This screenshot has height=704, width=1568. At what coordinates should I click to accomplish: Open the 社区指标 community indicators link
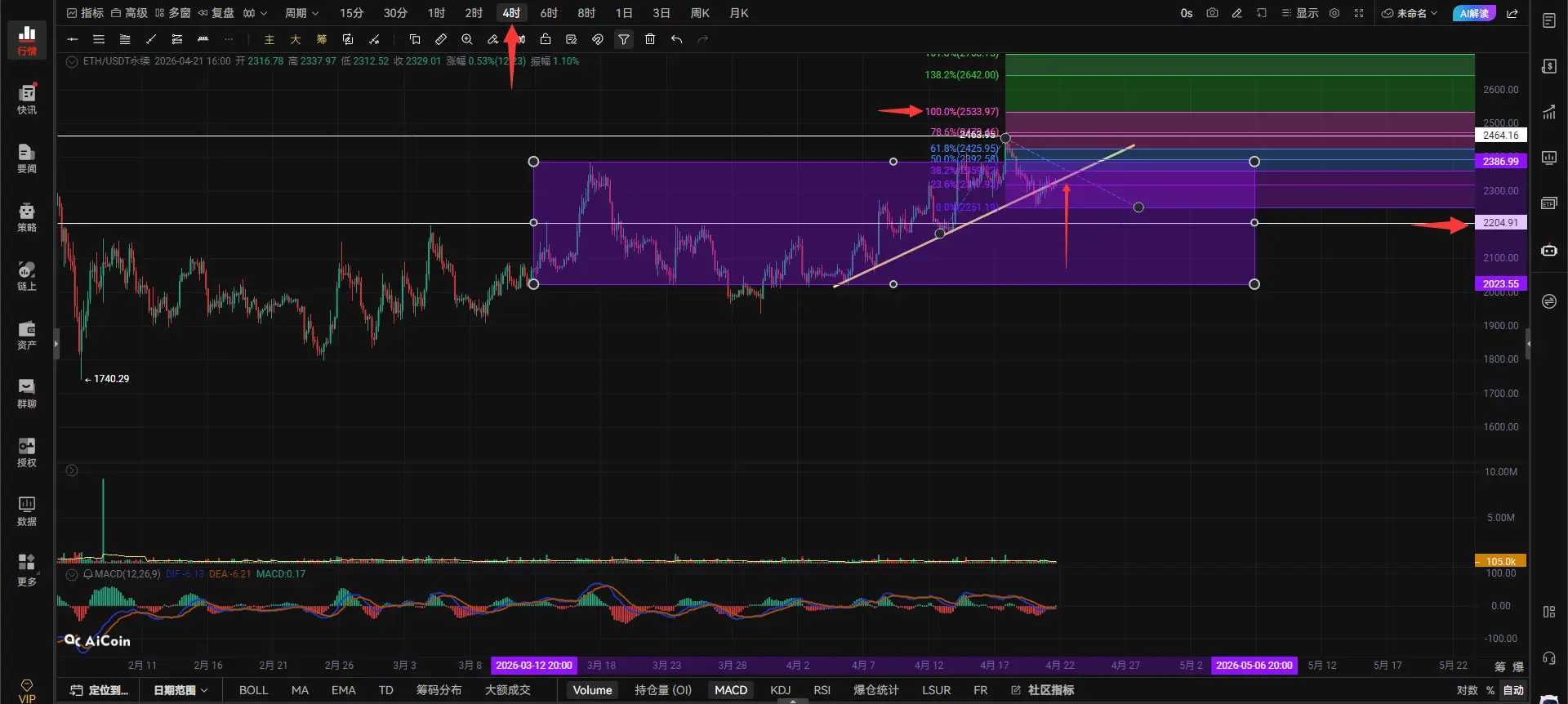[1042, 690]
